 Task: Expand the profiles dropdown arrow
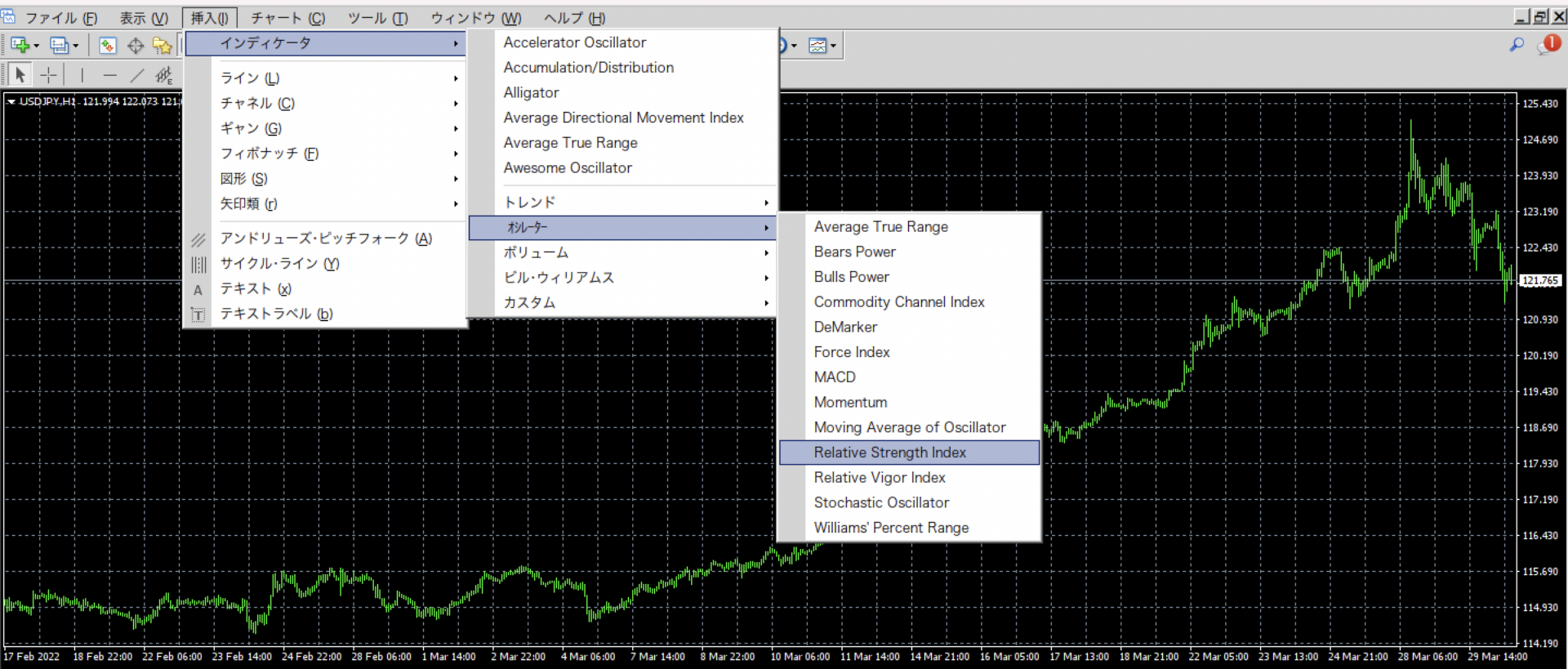click(76, 46)
